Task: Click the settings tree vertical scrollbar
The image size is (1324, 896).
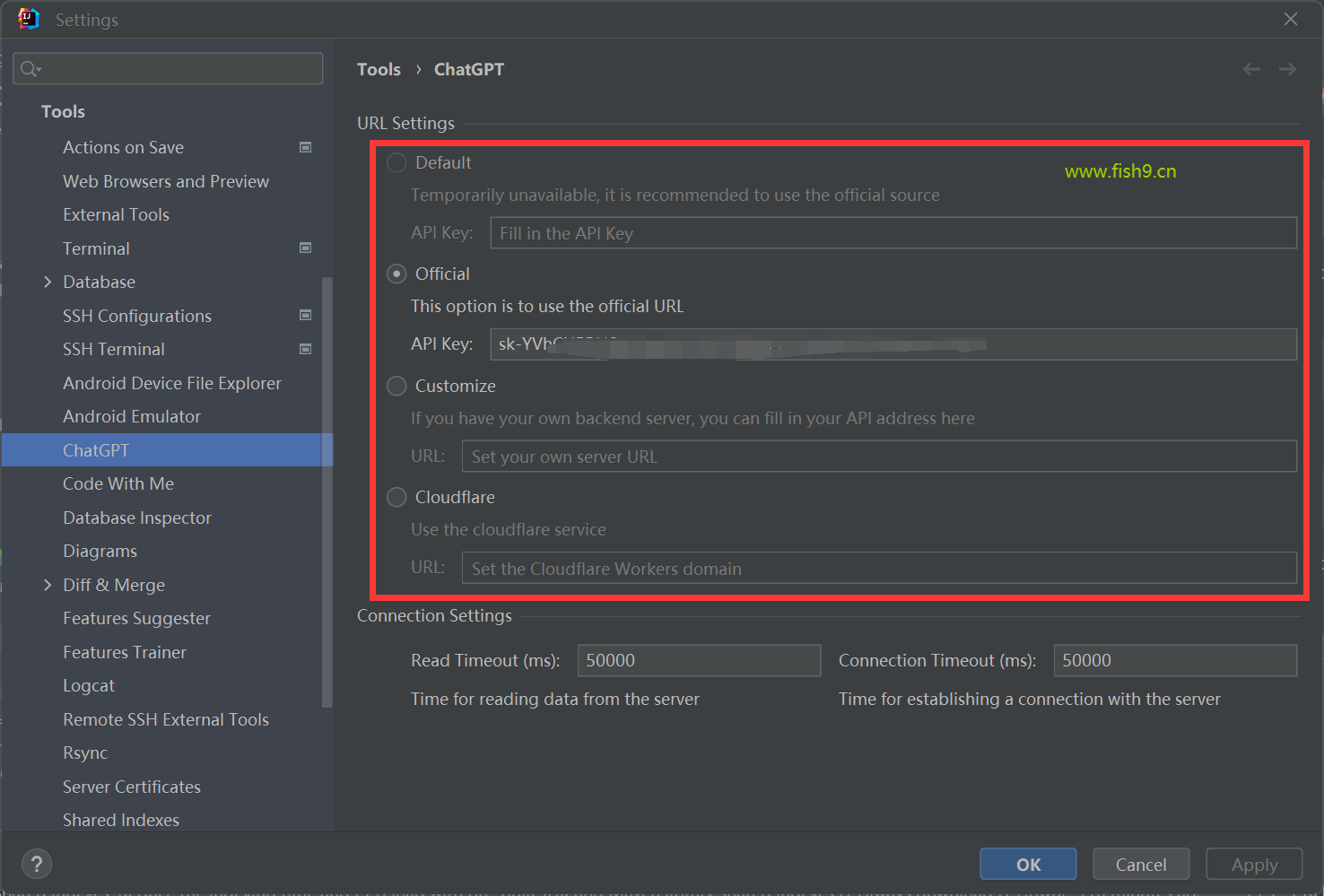Action: 327,491
